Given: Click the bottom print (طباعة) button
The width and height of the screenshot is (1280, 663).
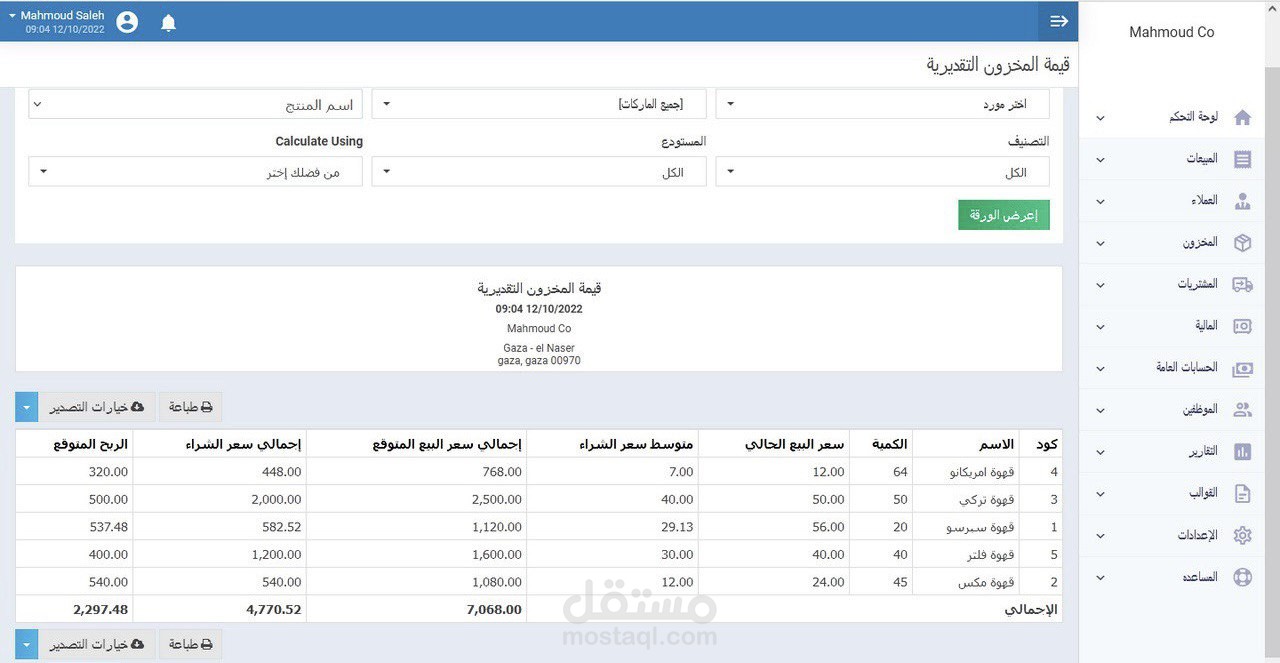Looking at the screenshot, I should [190, 644].
